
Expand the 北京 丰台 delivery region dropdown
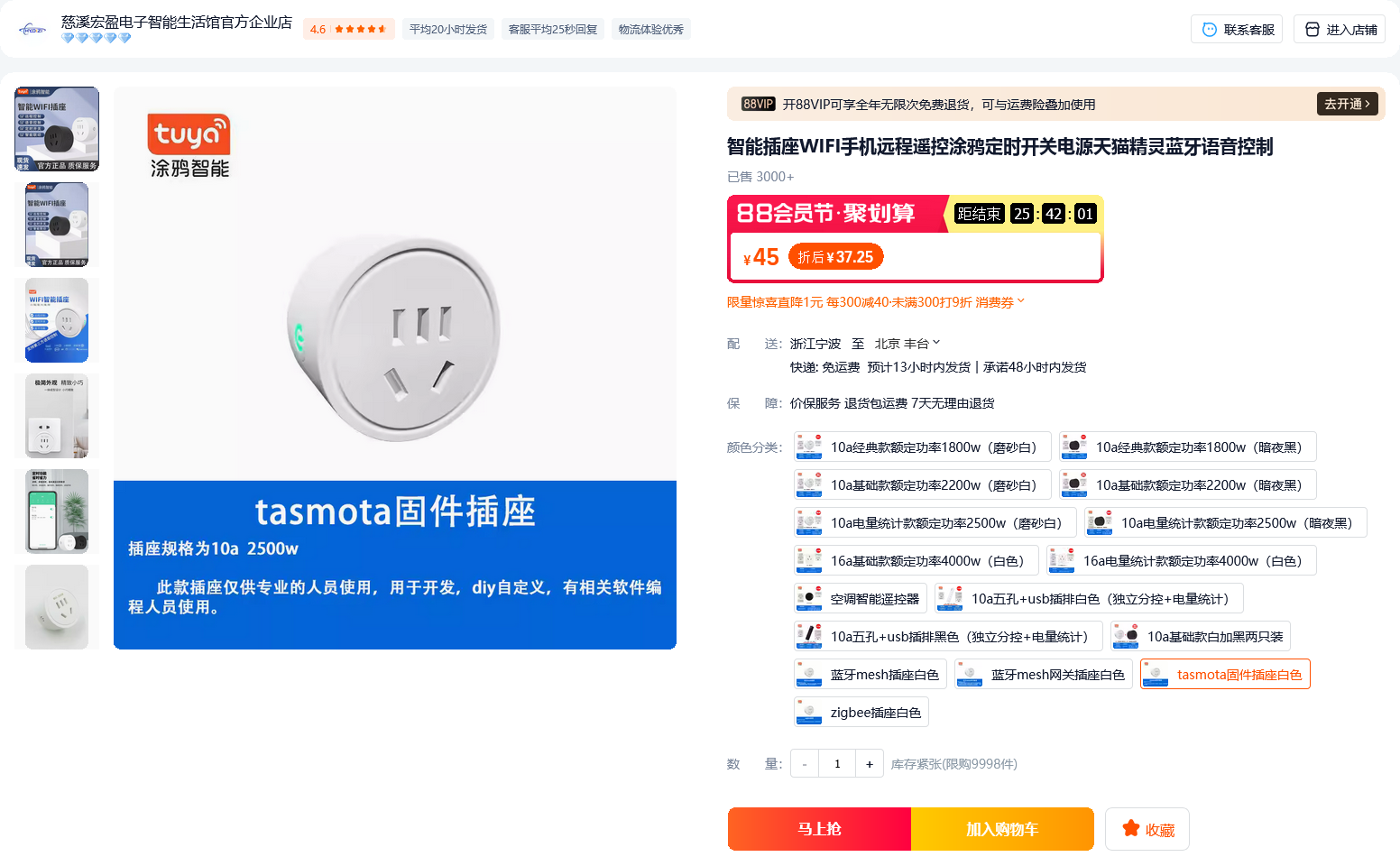click(x=935, y=344)
